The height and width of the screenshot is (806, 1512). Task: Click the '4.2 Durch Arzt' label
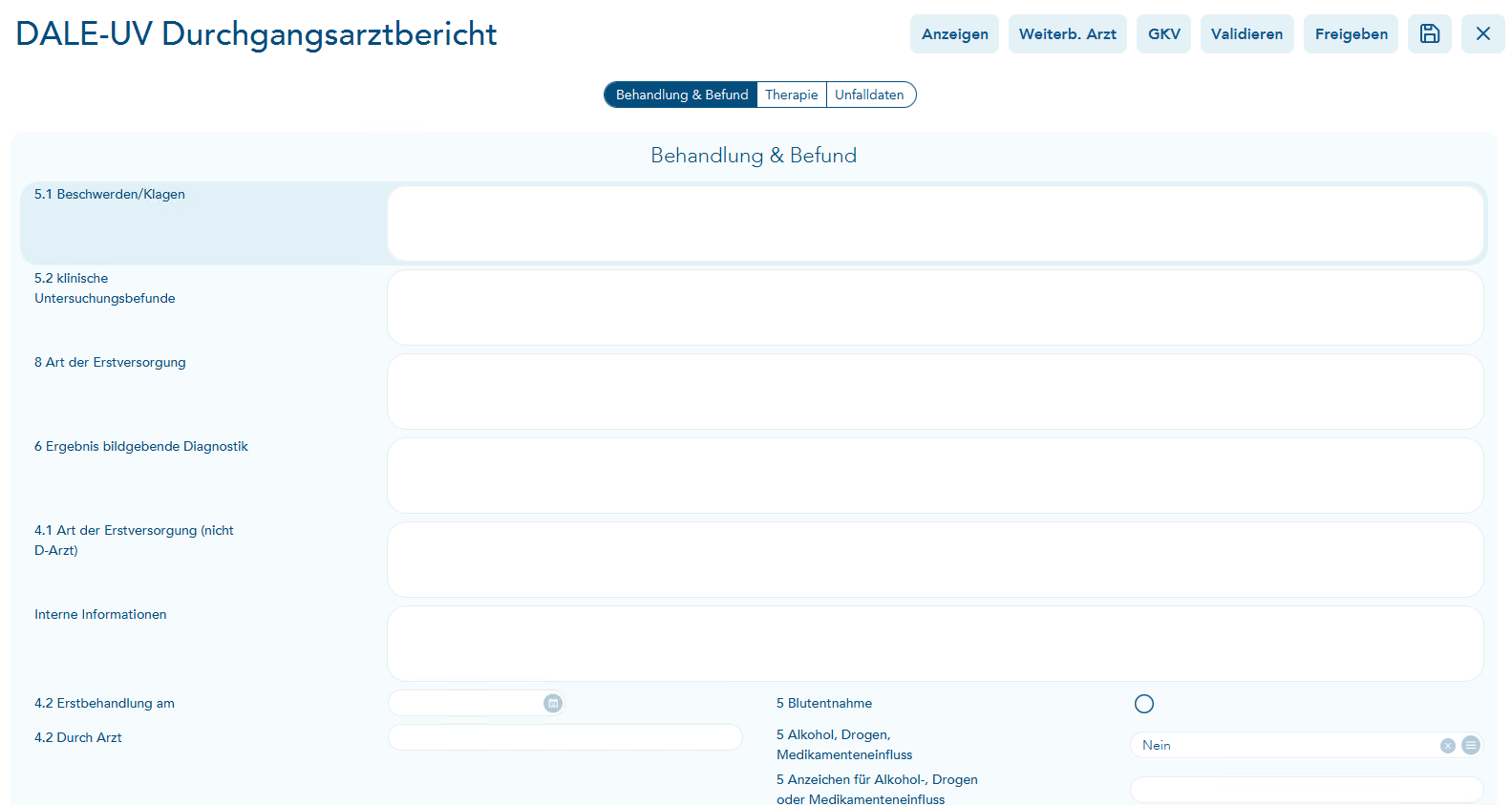(78, 738)
